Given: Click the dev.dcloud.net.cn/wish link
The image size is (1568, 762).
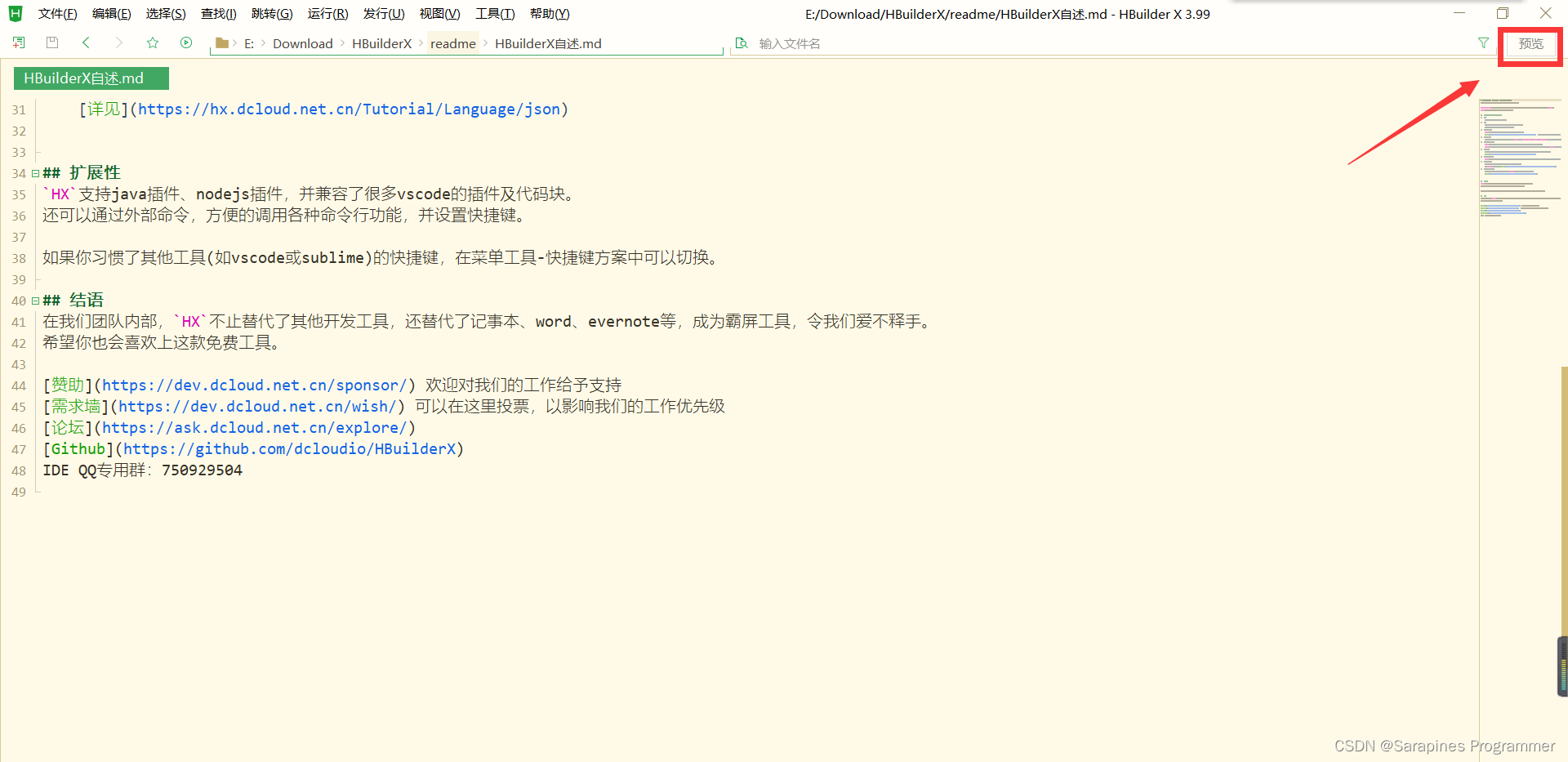Looking at the screenshot, I should tap(257, 407).
